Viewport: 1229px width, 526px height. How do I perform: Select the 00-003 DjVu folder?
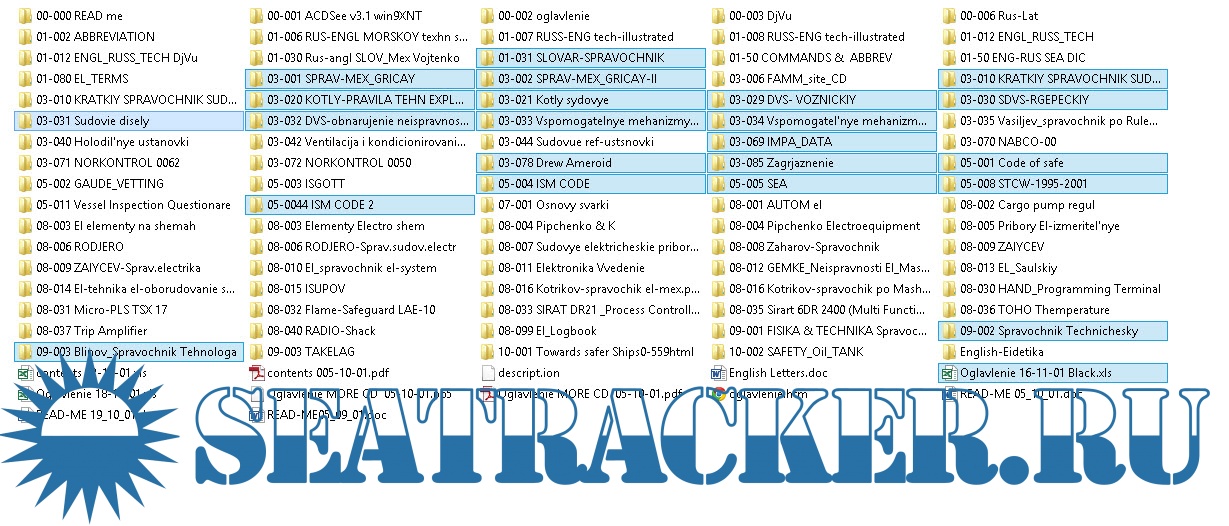(762, 16)
